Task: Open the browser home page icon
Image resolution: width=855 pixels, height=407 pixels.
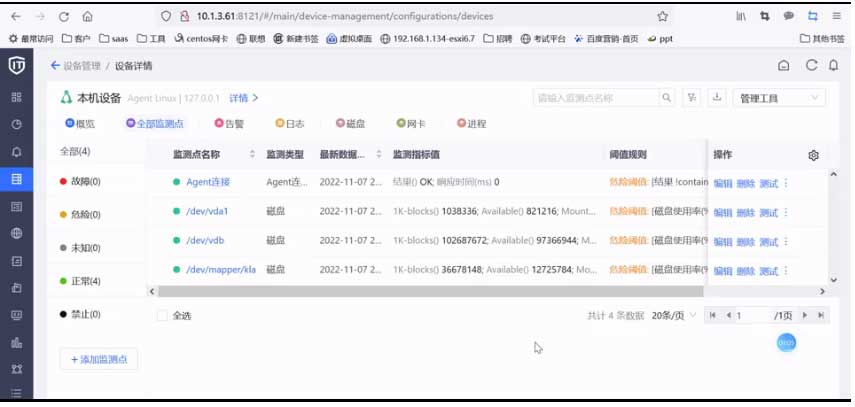Action: (87, 17)
